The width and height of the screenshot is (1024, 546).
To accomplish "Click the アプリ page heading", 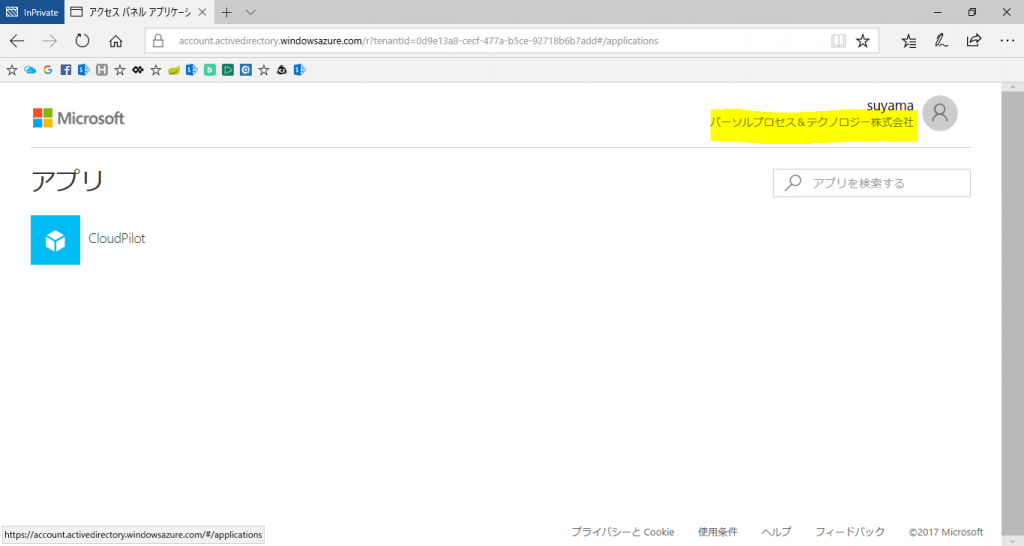I will coord(68,181).
